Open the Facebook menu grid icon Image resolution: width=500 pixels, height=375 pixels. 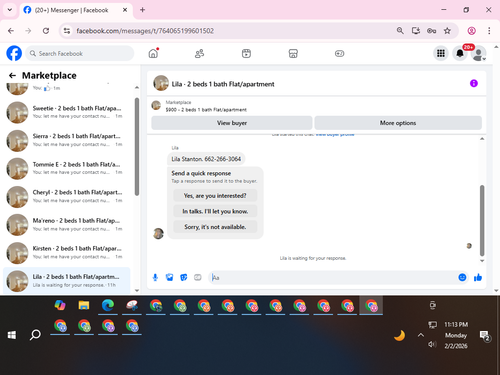tap(441, 53)
